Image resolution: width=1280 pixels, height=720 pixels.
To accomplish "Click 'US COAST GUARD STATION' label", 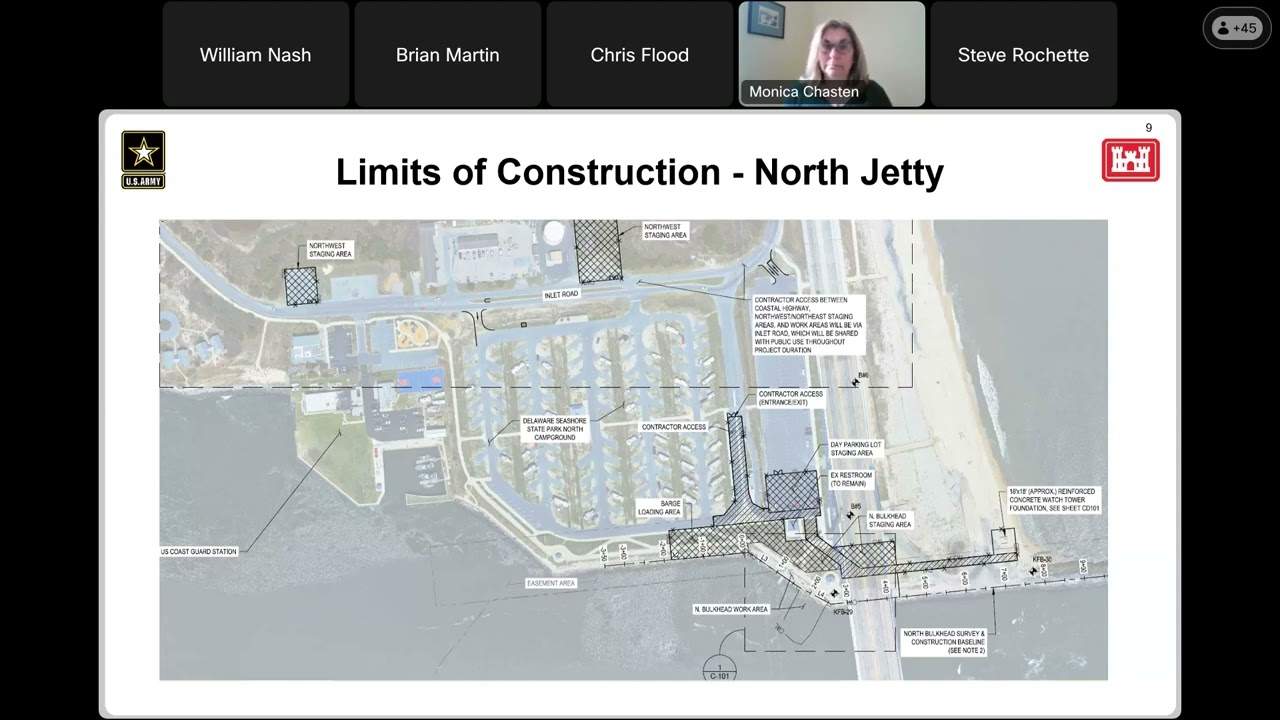I will click(199, 552).
